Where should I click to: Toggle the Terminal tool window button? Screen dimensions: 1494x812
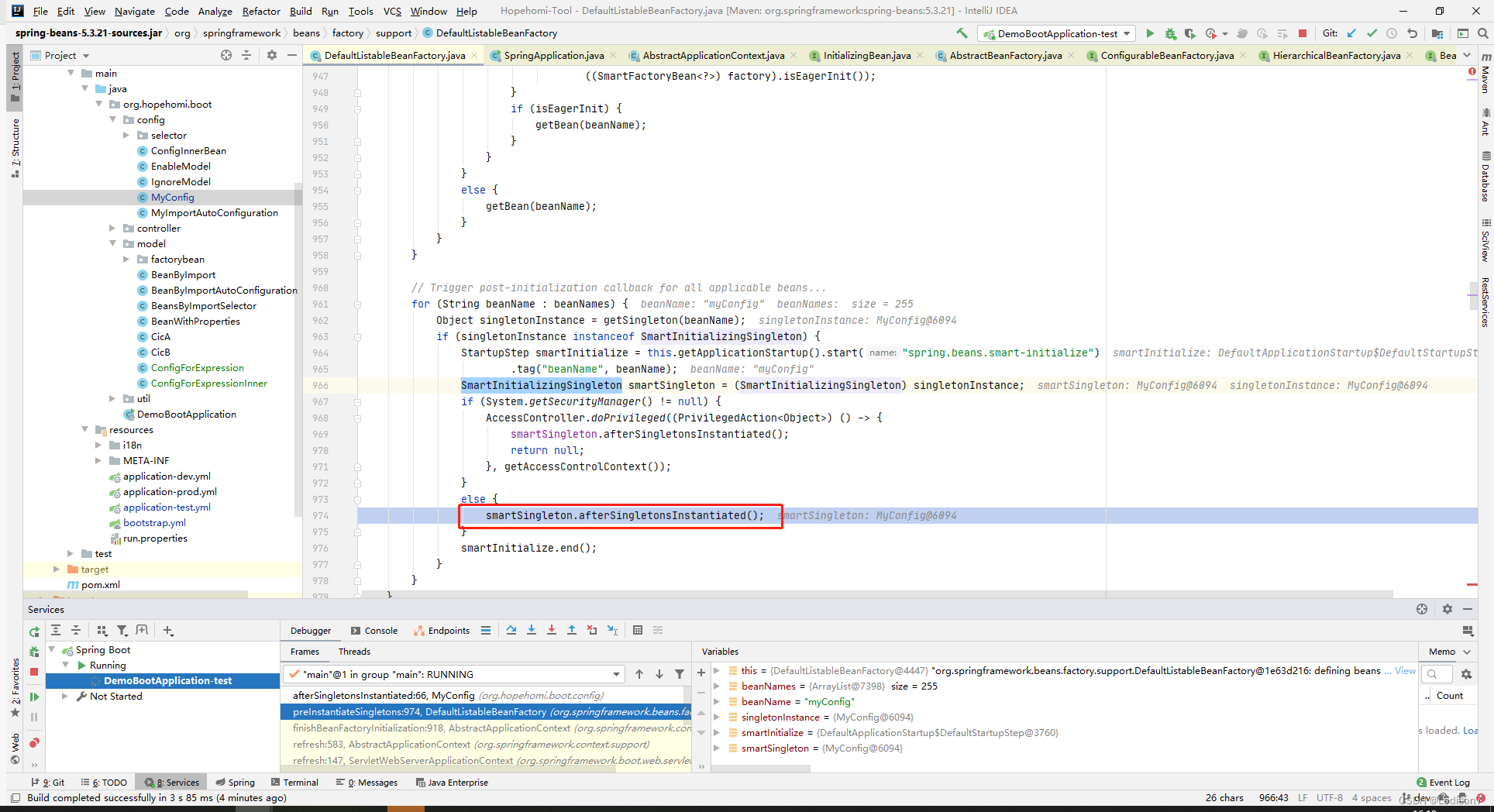tap(294, 783)
